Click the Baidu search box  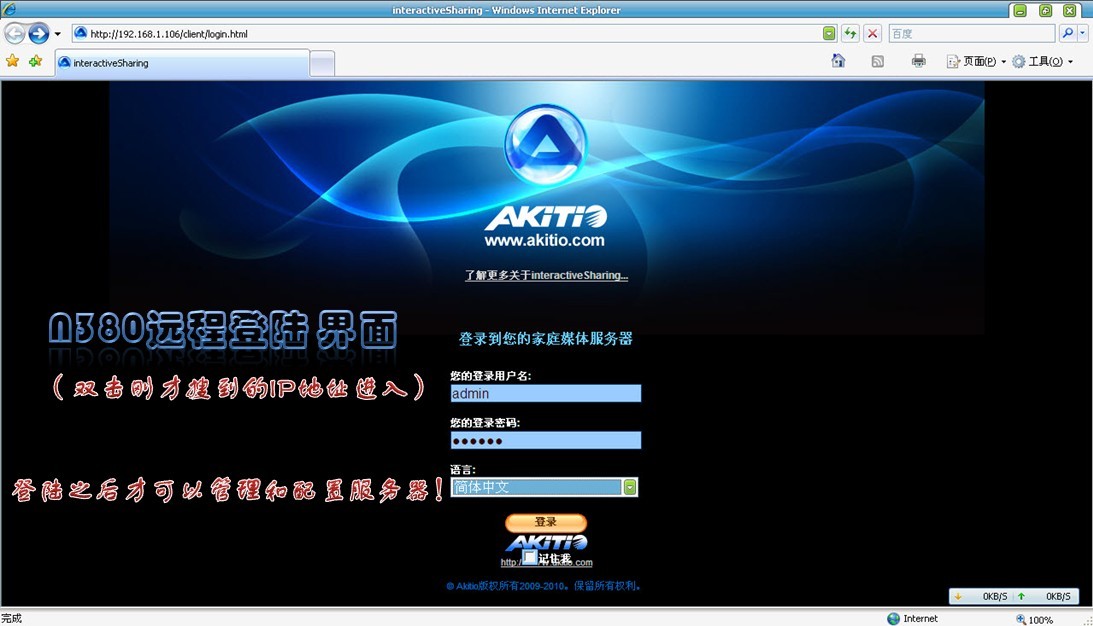(972, 33)
